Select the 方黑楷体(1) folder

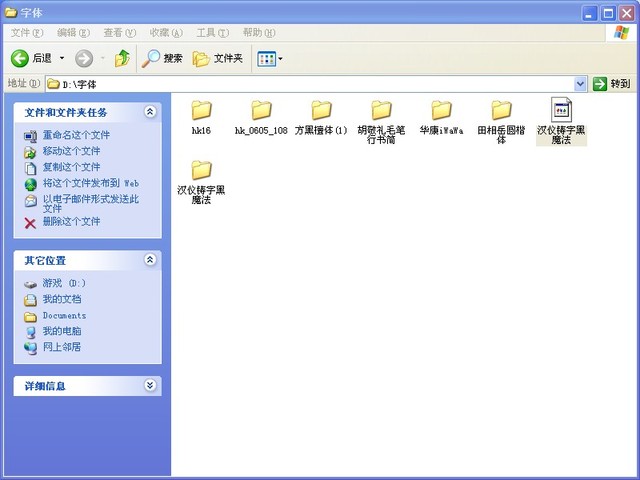pyautogui.click(x=321, y=110)
